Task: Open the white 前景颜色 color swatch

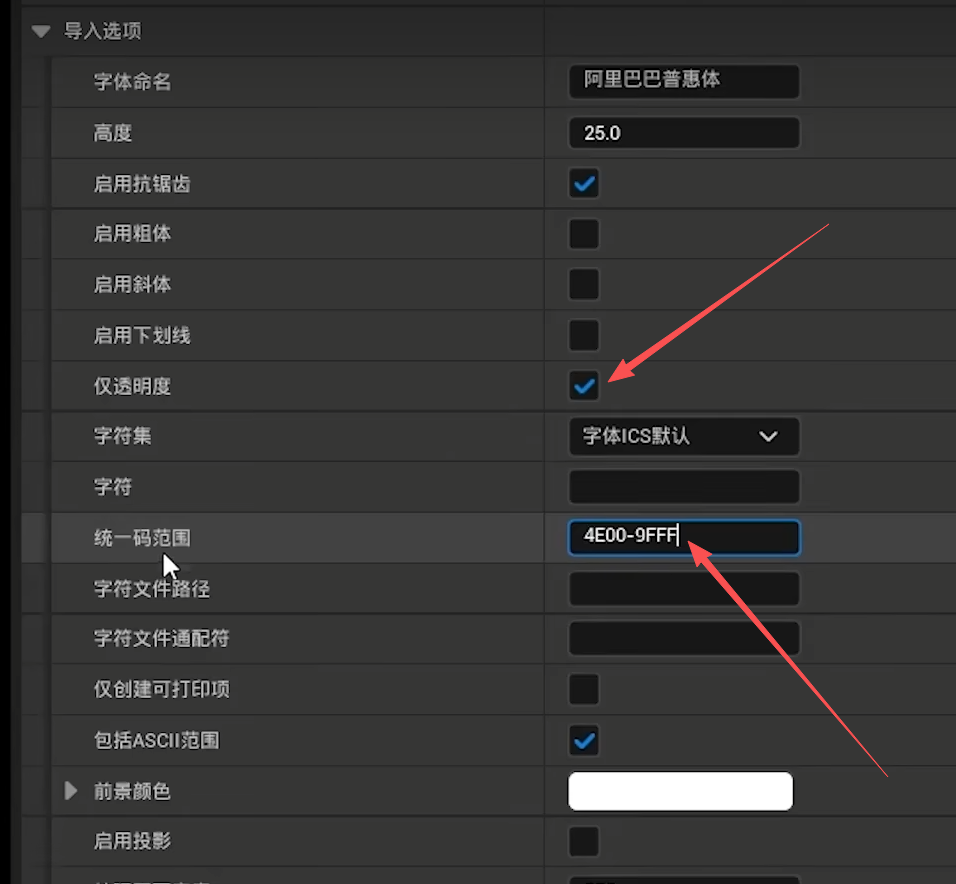Action: coord(680,791)
